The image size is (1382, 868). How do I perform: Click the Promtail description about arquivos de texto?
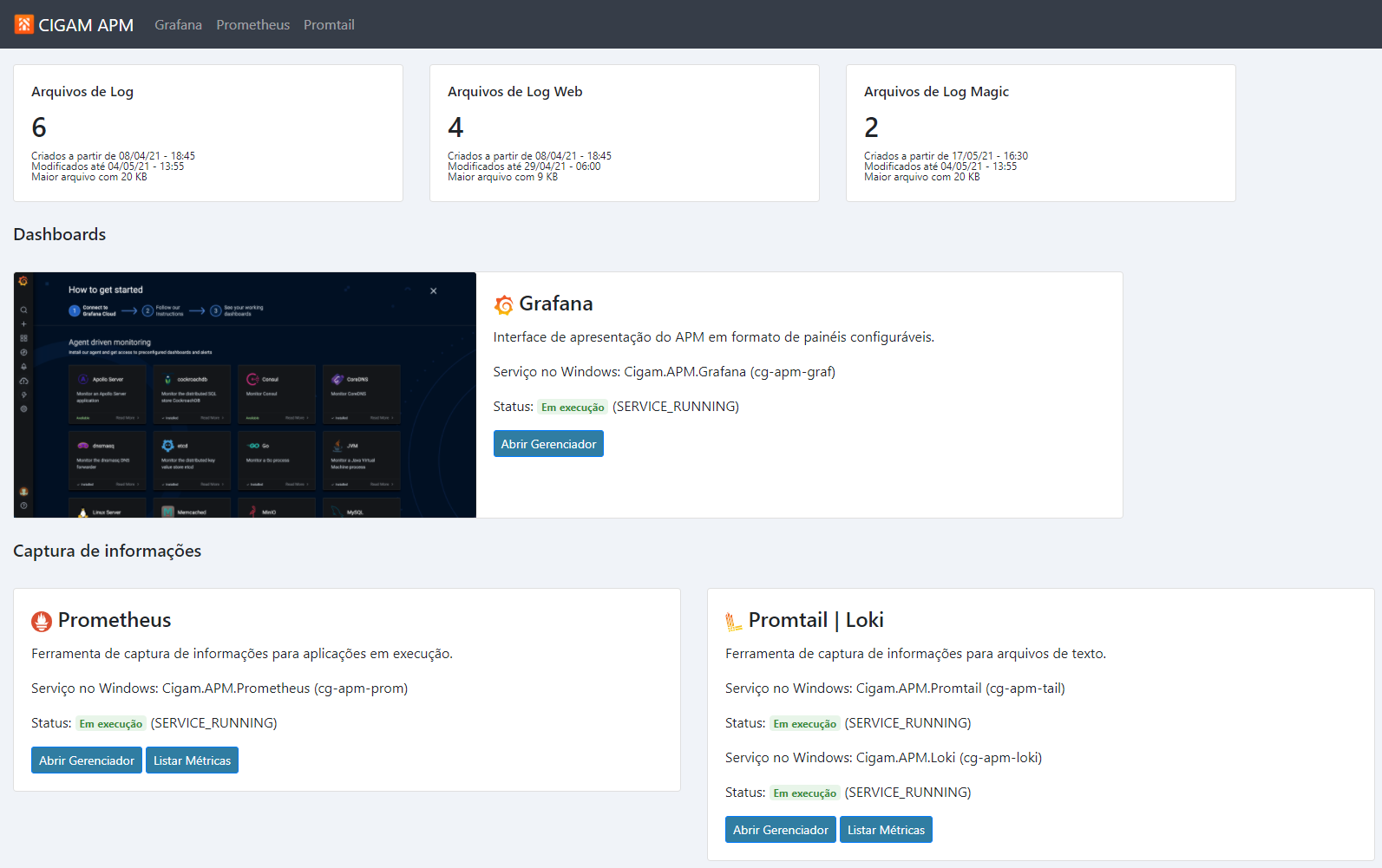pos(916,654)
